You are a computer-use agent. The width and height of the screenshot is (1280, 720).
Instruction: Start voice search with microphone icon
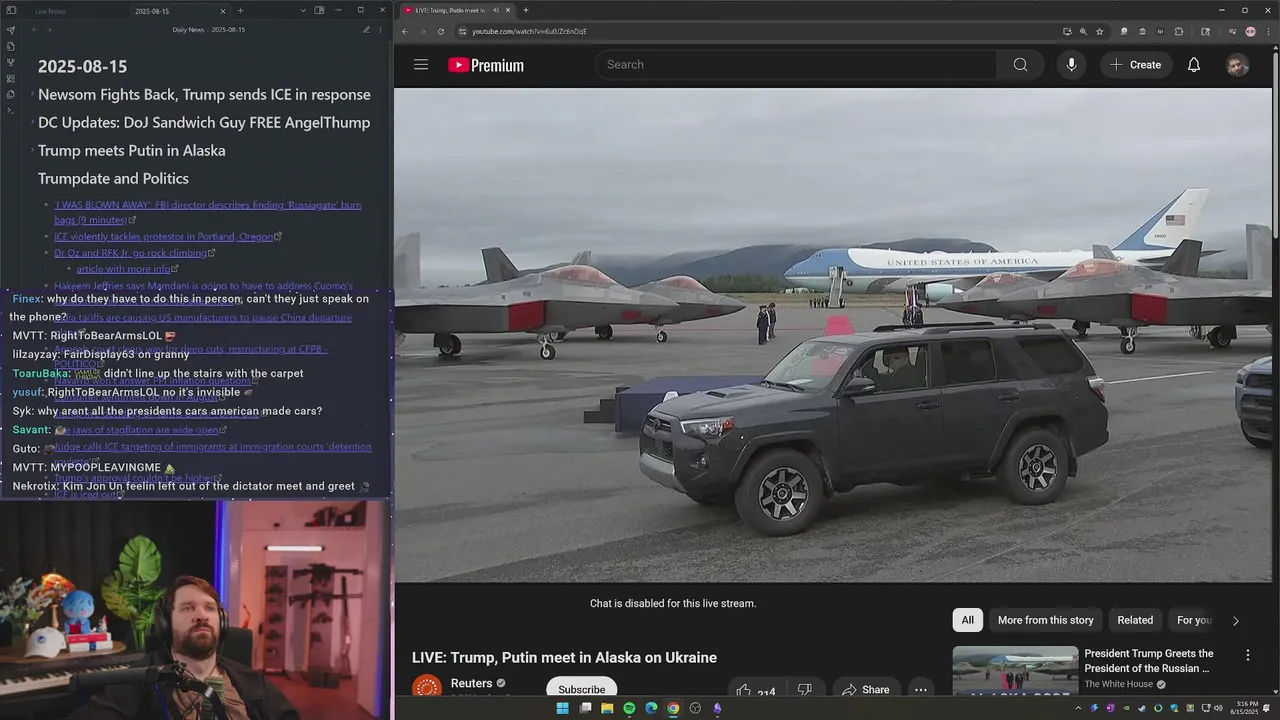pyautogui.click(x=1071, y=65)
